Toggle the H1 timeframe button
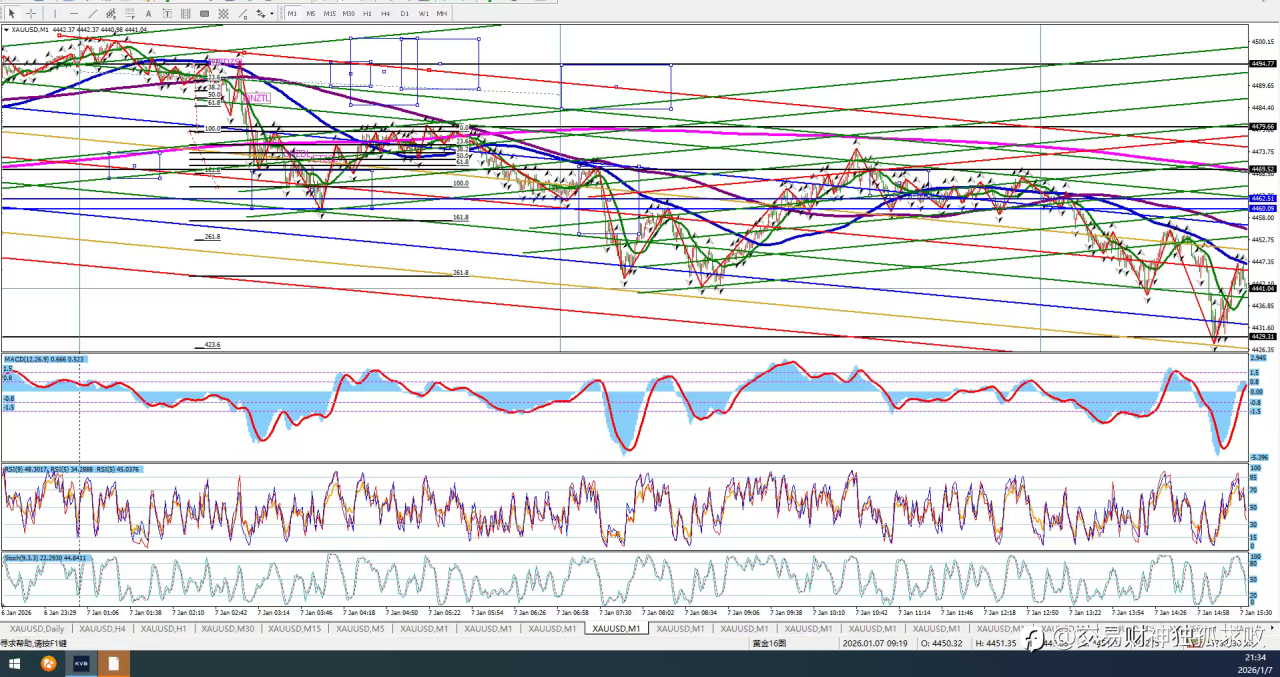Viewport: 1280px width, 677px height. (x=367, y=14)
